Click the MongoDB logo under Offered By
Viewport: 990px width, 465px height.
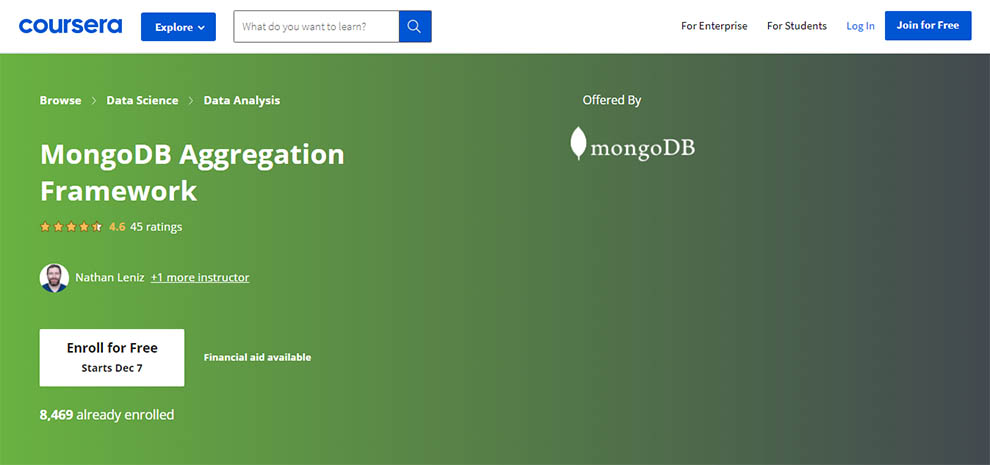(x=633, y=143)
